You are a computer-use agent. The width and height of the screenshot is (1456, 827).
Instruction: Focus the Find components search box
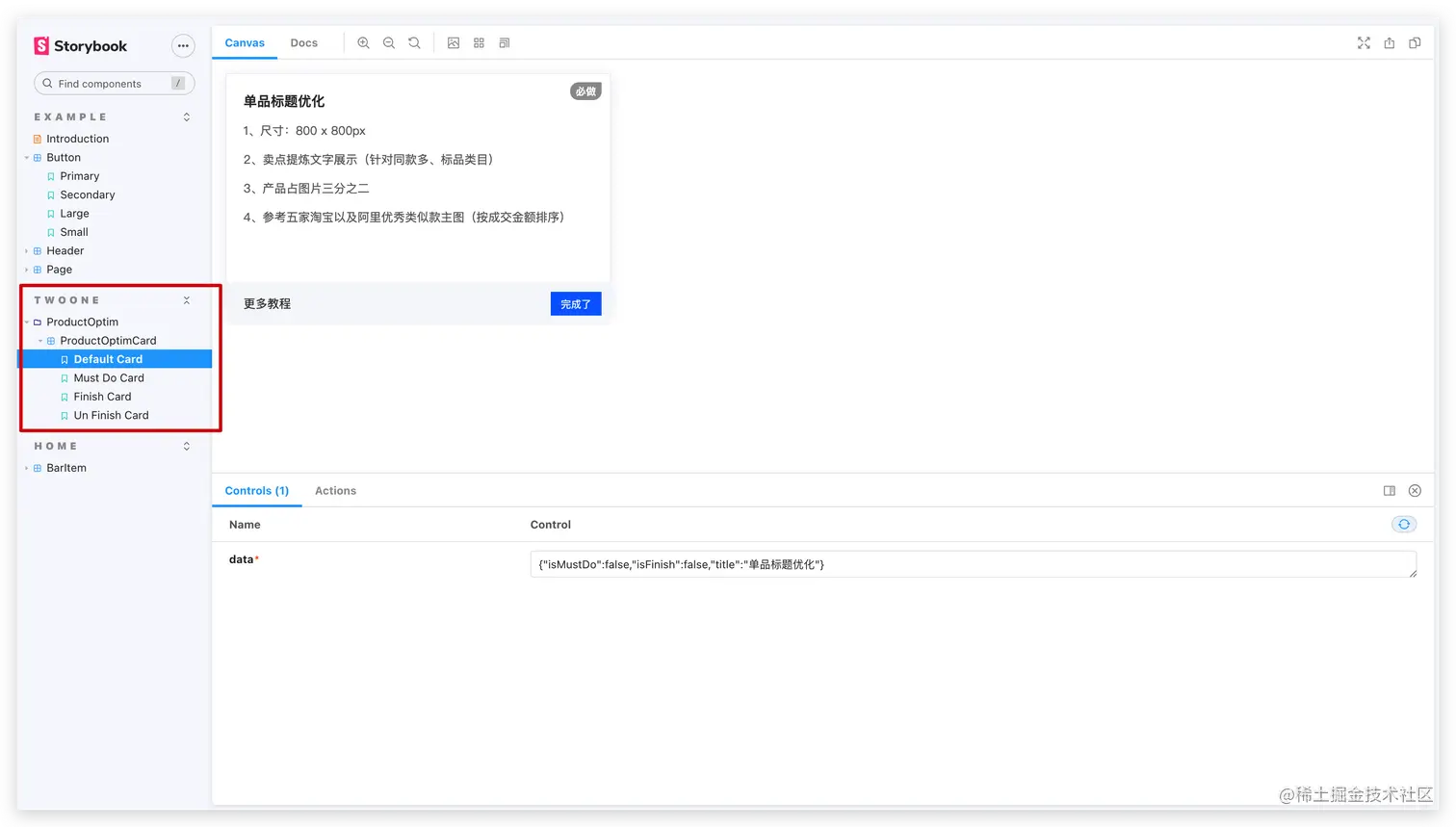(115, 84)
